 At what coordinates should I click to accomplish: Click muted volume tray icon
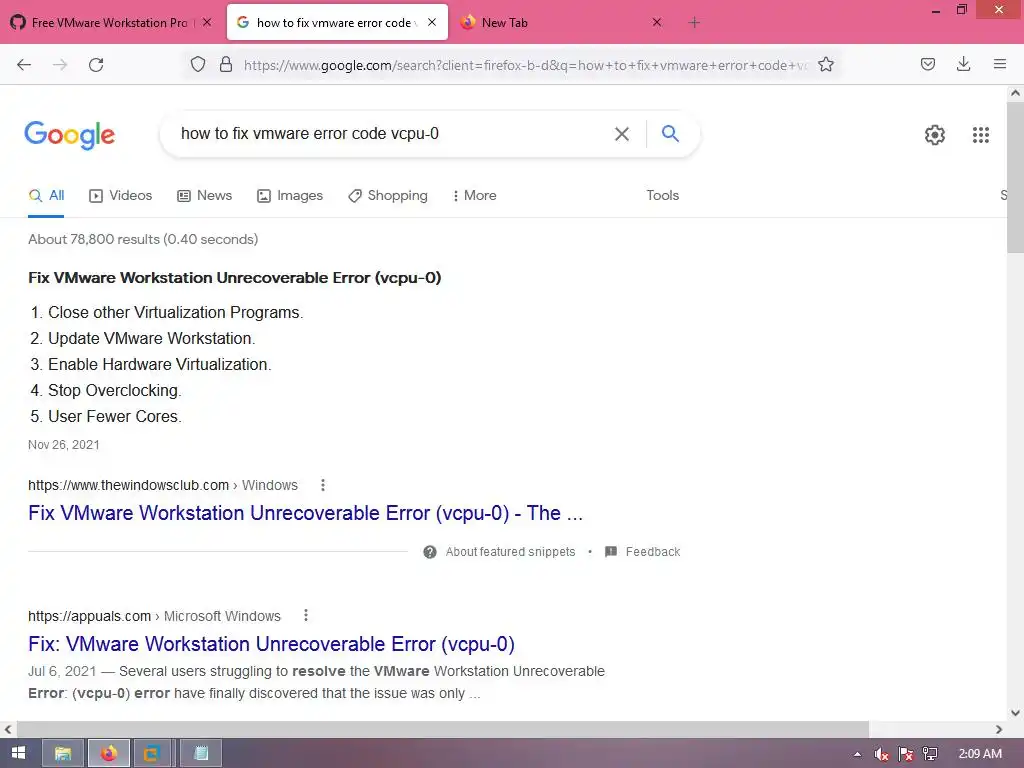(881, 754)
